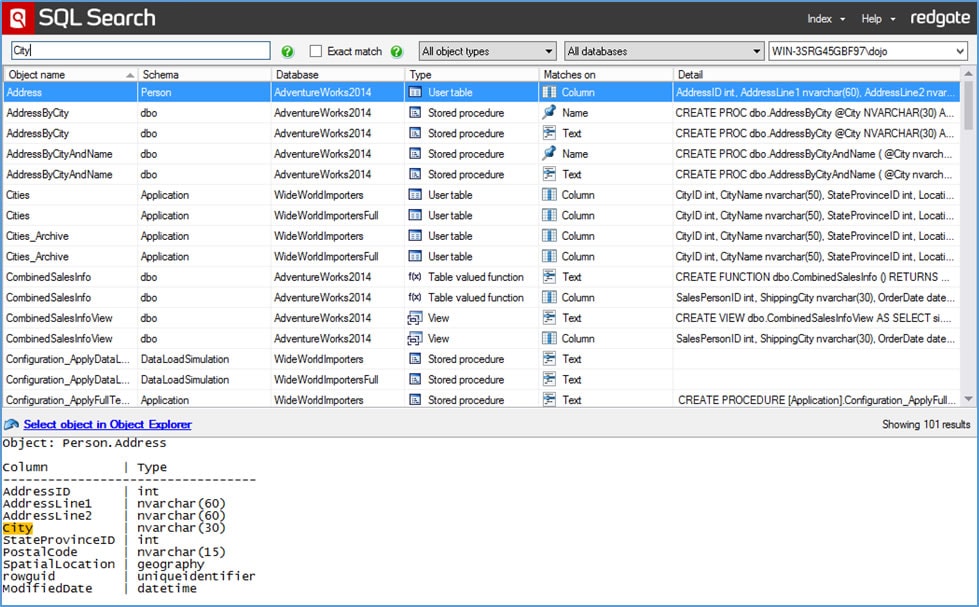979x607 pixels.
Task: Open the Help menu
Action: coord(878,19)
